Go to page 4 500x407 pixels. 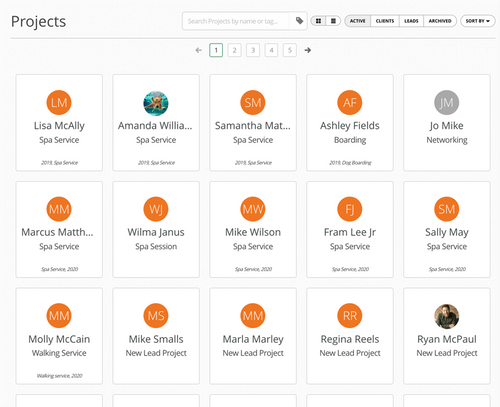[271, 50]
